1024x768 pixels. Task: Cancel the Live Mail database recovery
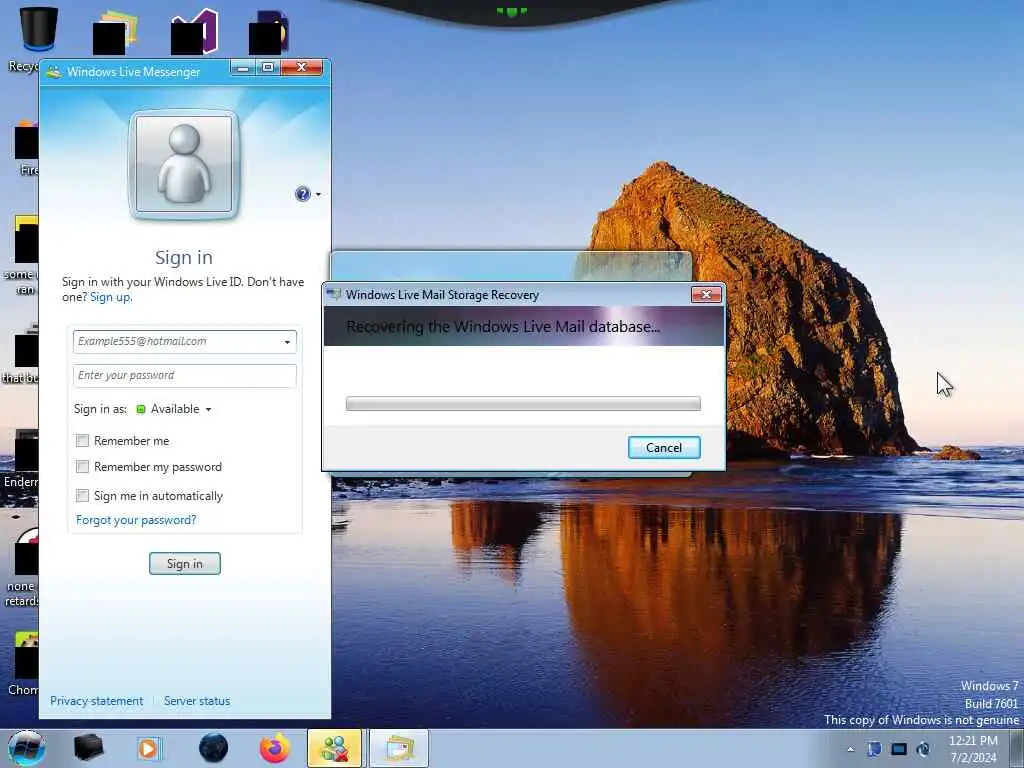pyautogui.click(x=664, y=448)
